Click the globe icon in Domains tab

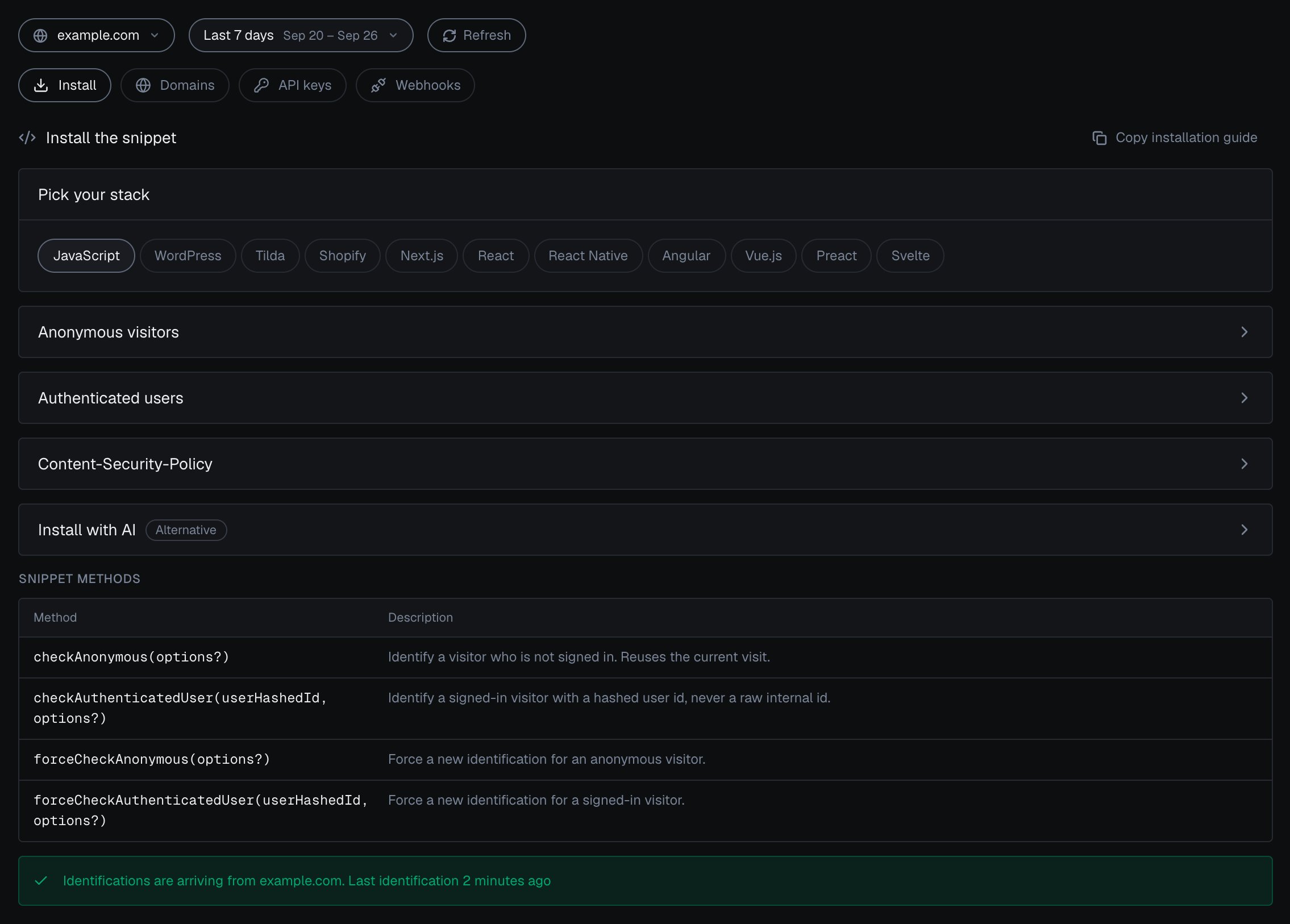143,85
